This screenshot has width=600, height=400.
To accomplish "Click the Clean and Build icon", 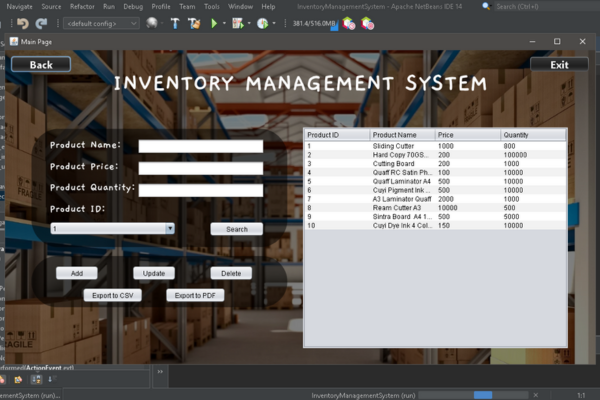I will pos(194,23).
